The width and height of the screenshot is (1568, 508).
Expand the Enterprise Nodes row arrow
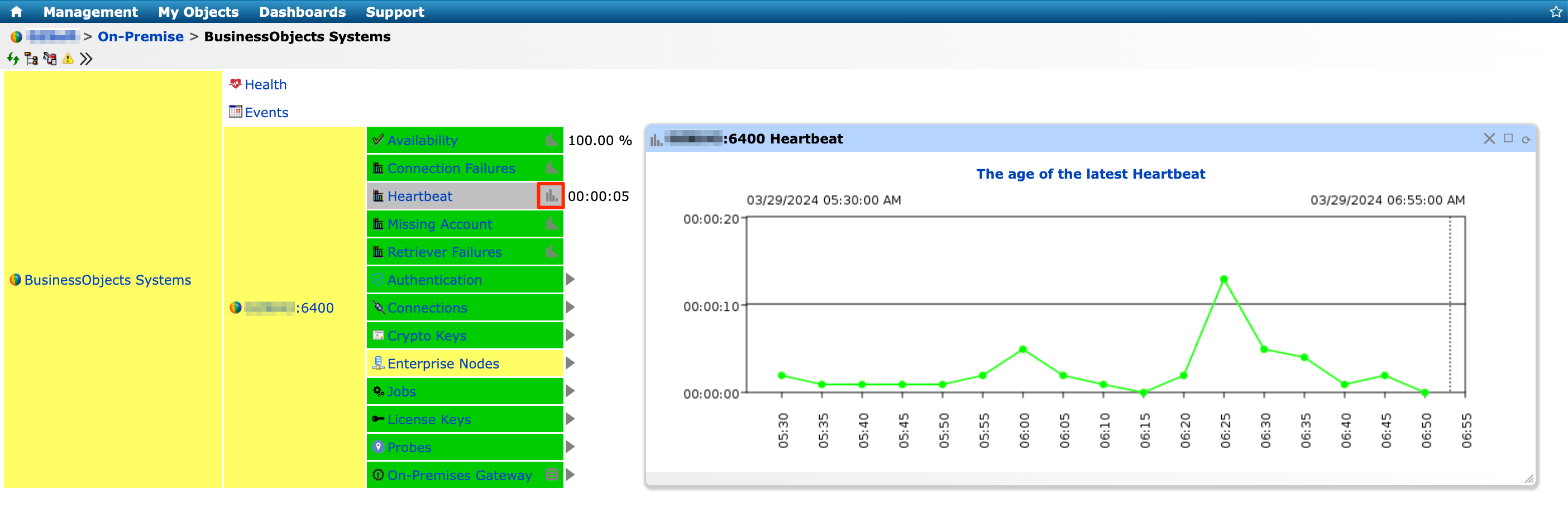tap(570, 363)
